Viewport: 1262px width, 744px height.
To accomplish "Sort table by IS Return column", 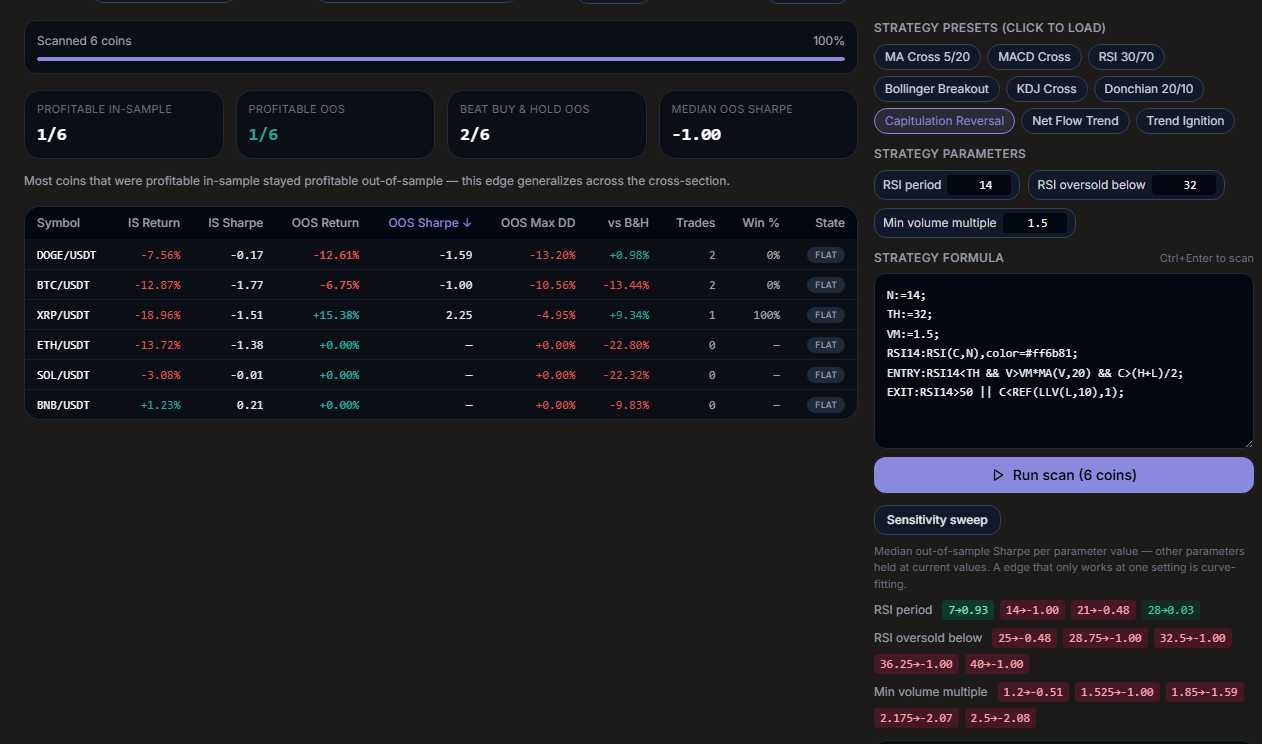I will pos(154,223).
